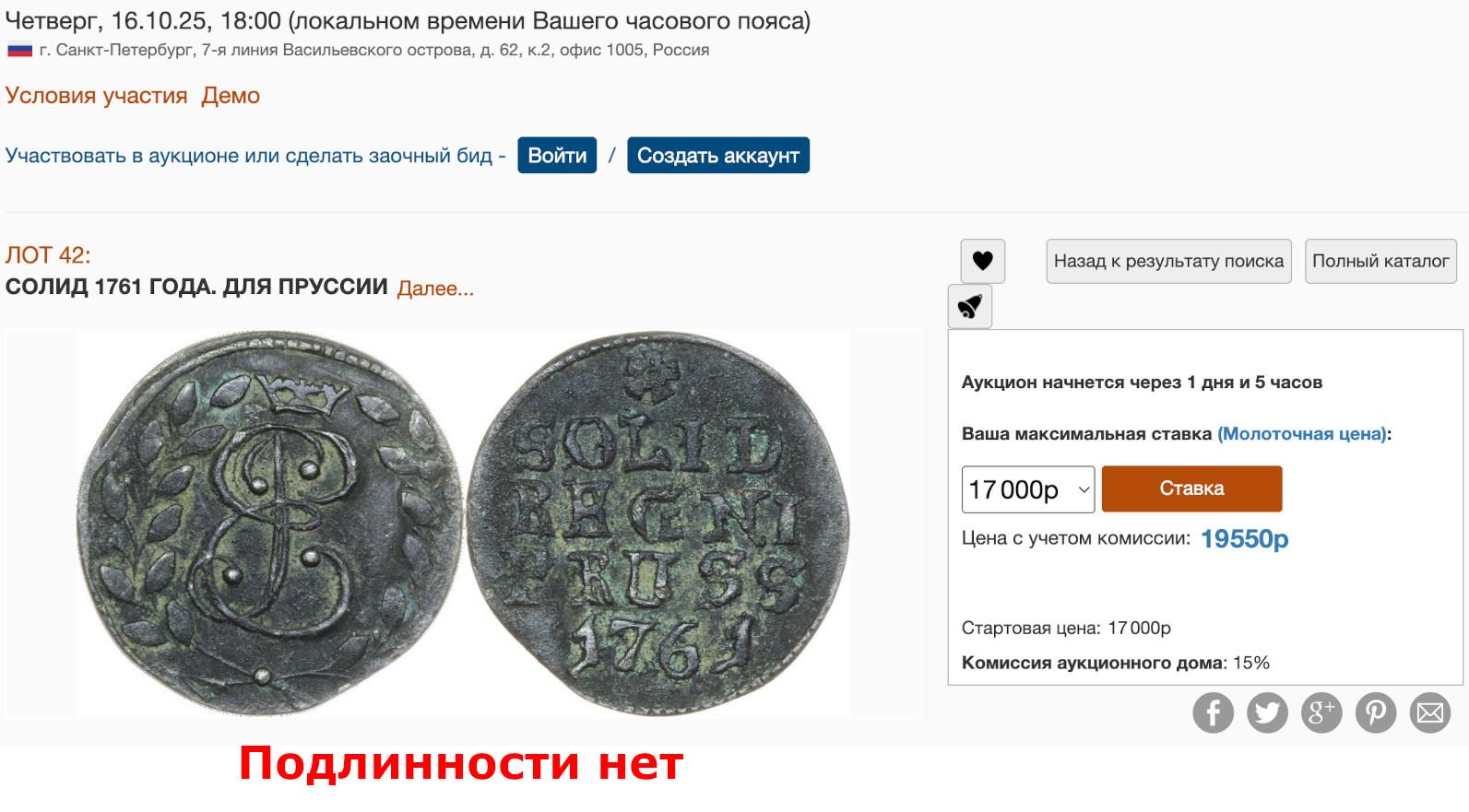Add lot 42 to favorites with heart icon

[x=982, y=261]
